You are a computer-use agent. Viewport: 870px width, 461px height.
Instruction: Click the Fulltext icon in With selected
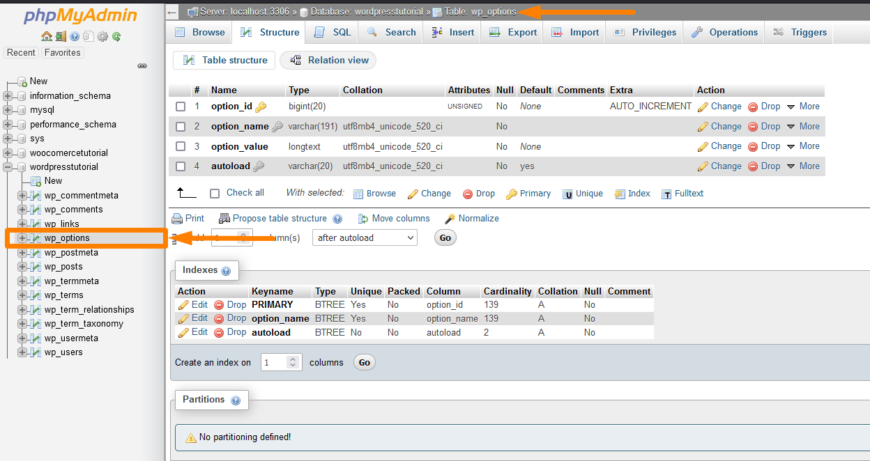[667, 194]
